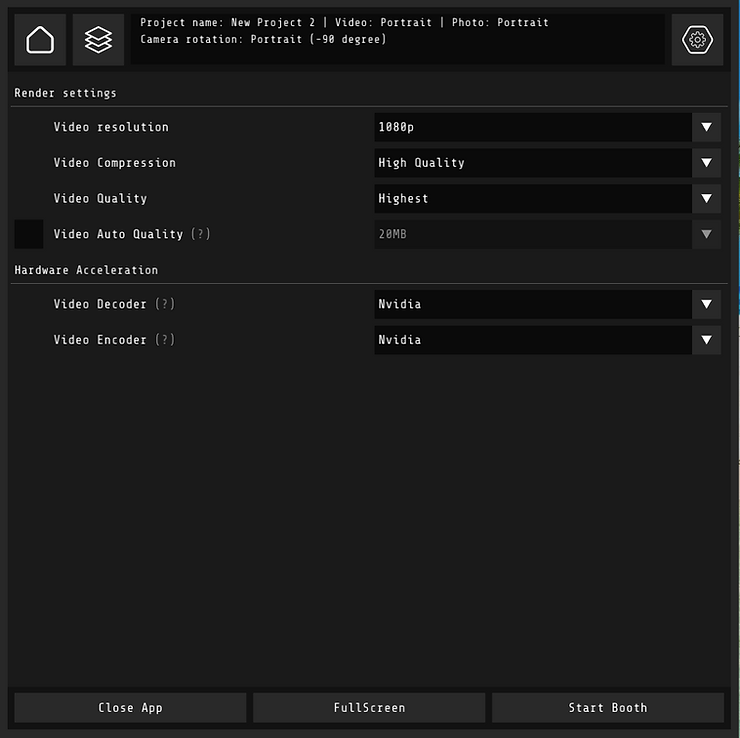Show help for Video Decoder (?)
Viewport: 740px width, 738px height.
(165, 304)
